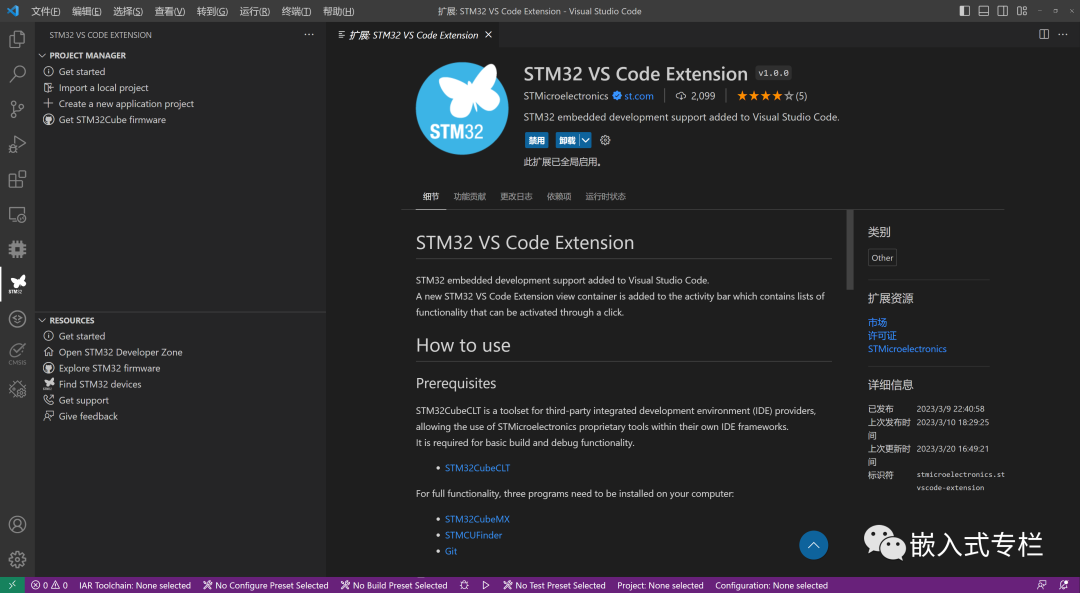Click Give feedback in Resources

88,416
